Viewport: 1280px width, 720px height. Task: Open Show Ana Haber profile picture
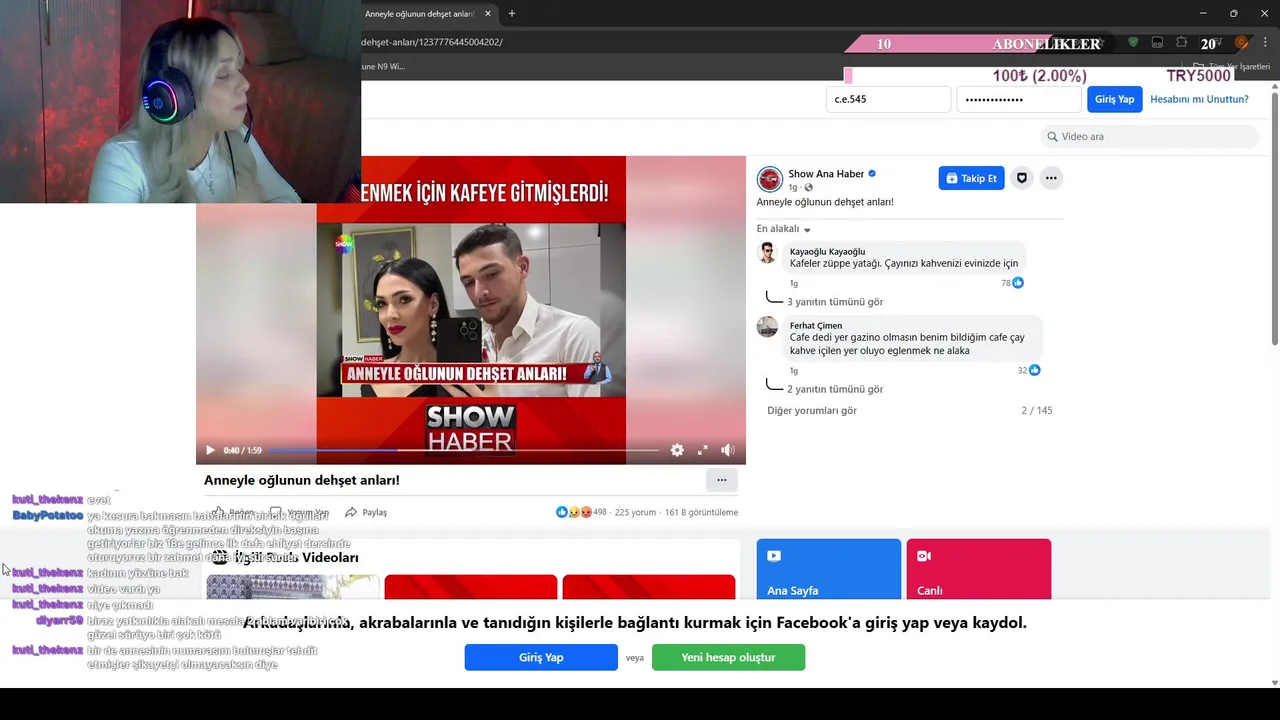pyautogui.click(x=769, y=179)
